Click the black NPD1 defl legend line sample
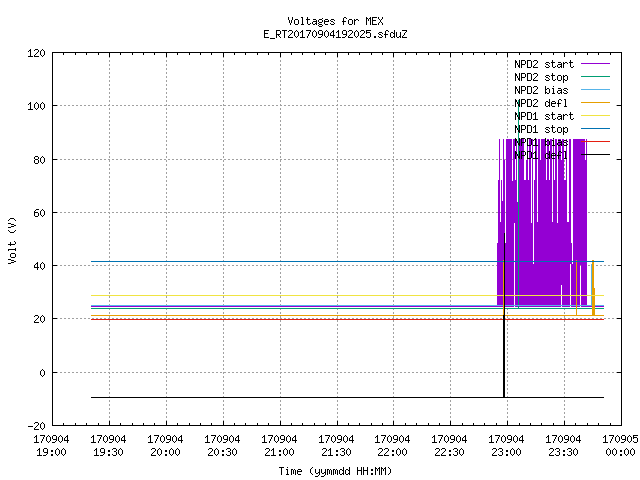Screen dimensions: 640x480 [595, 155]
